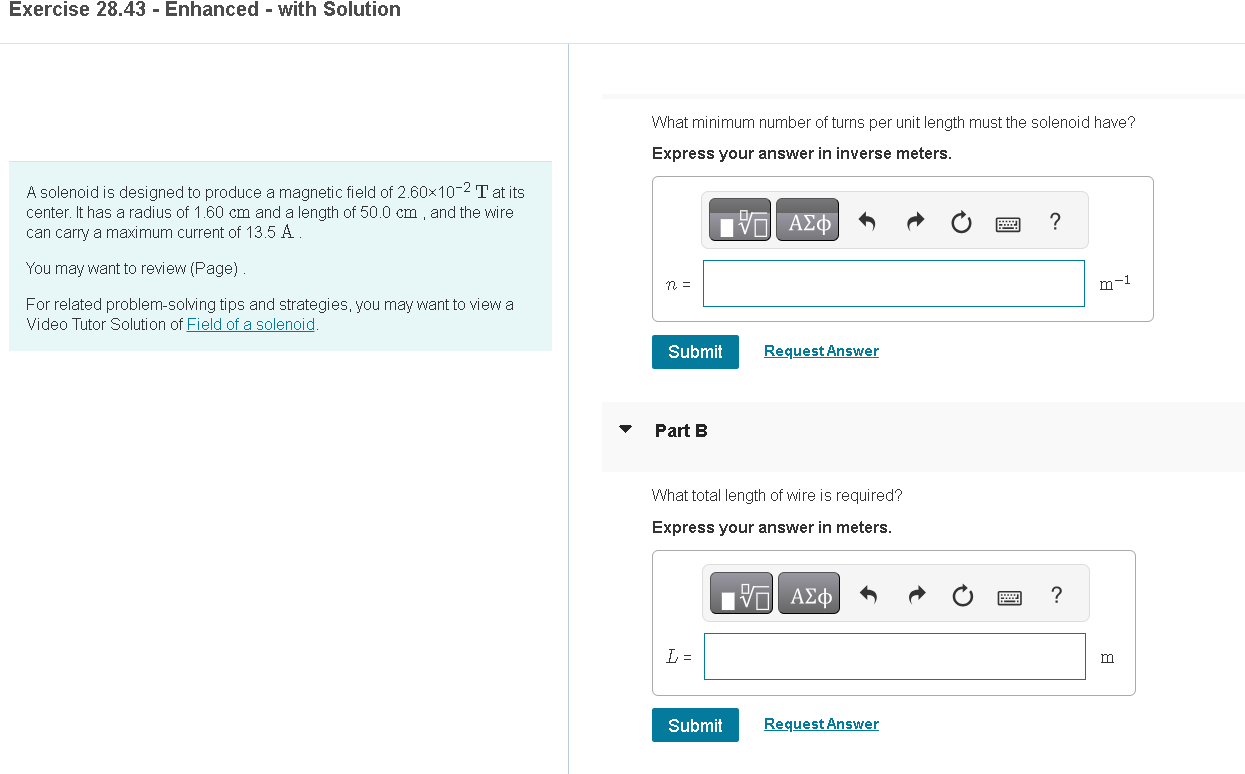Click the redo arrow in Part A toolbar
The width and height of the screenshot is (1245, 774).
click(914, 222)
